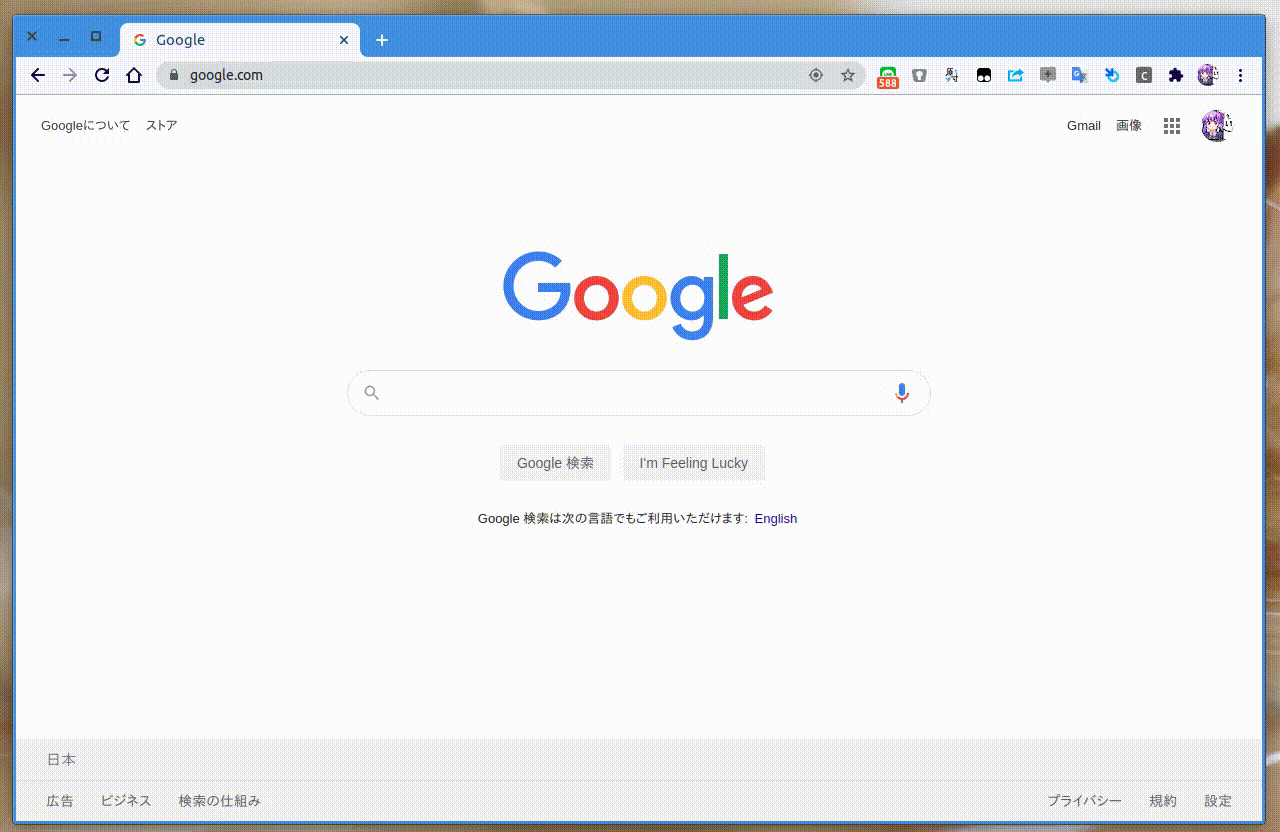Click the Google 検索 button
This screenshot has height=832, width=1280.
pyautogui.click(x=555, y=463)
